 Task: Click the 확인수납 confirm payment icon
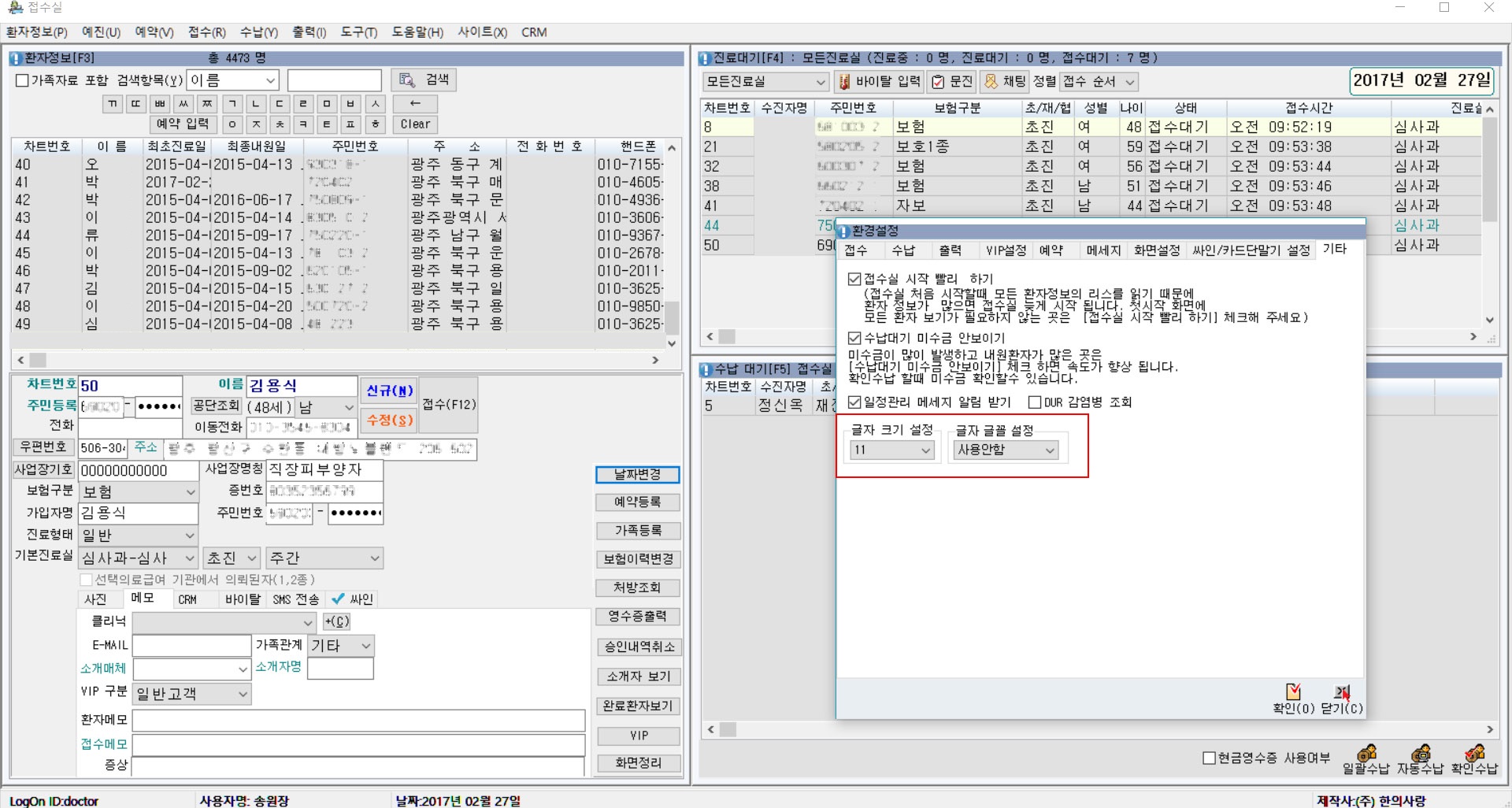pyautogui.click(x=1474, y=754)
